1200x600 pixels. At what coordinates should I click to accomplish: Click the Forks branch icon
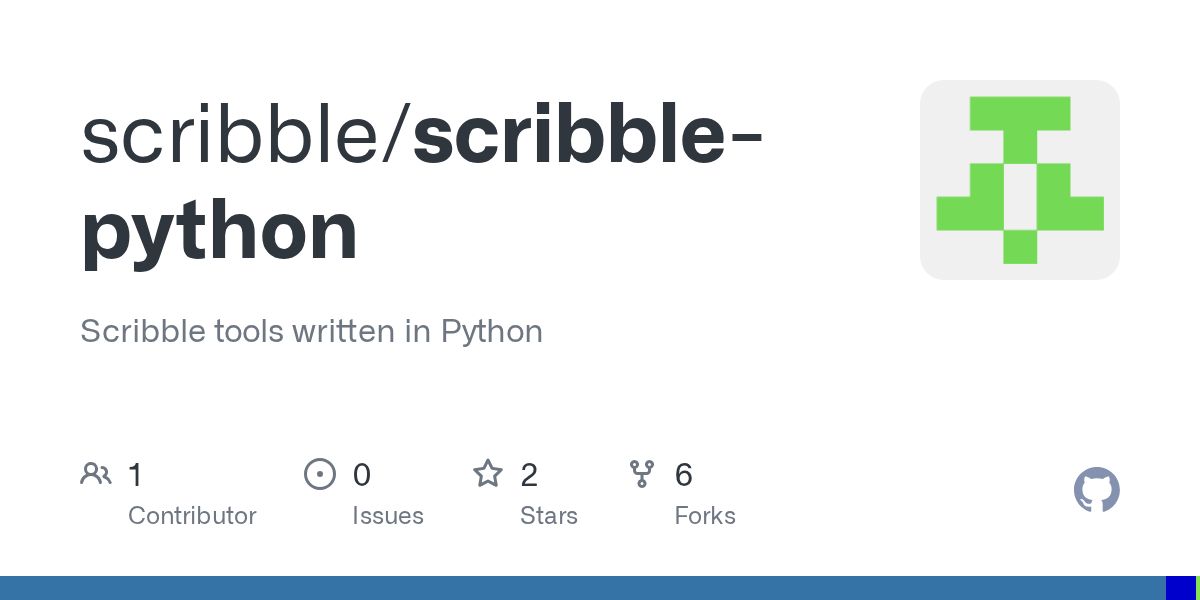[x=642, y=474]
